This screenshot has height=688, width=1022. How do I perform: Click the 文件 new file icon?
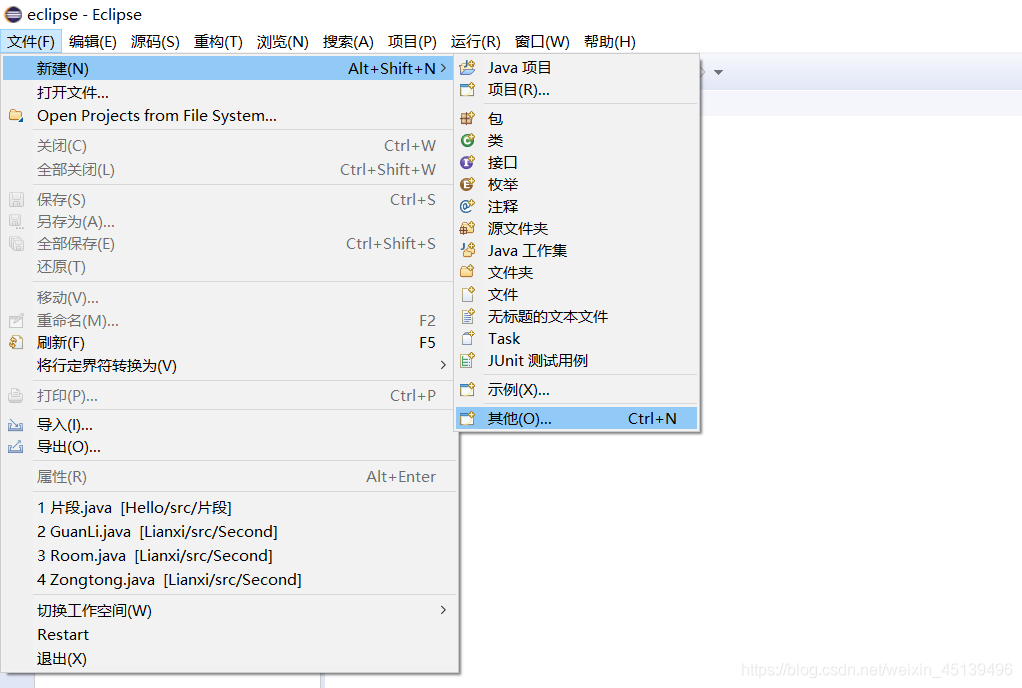click(467, 294)
